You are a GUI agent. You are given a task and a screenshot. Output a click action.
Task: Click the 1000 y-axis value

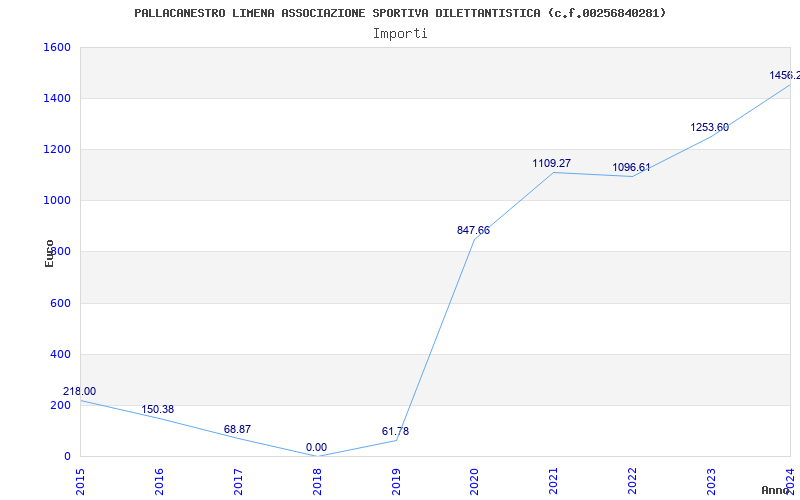(57, 201)
